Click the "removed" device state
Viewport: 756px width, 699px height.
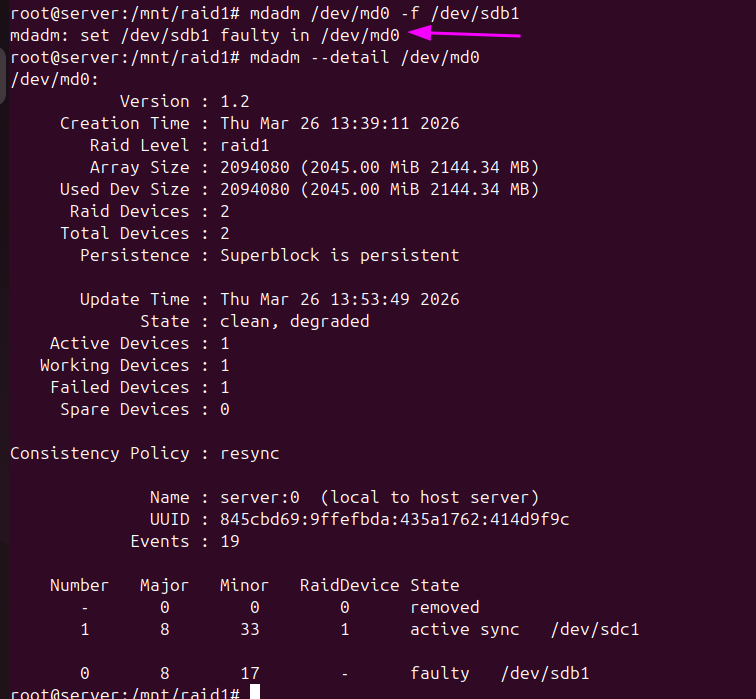click(444, 607)
